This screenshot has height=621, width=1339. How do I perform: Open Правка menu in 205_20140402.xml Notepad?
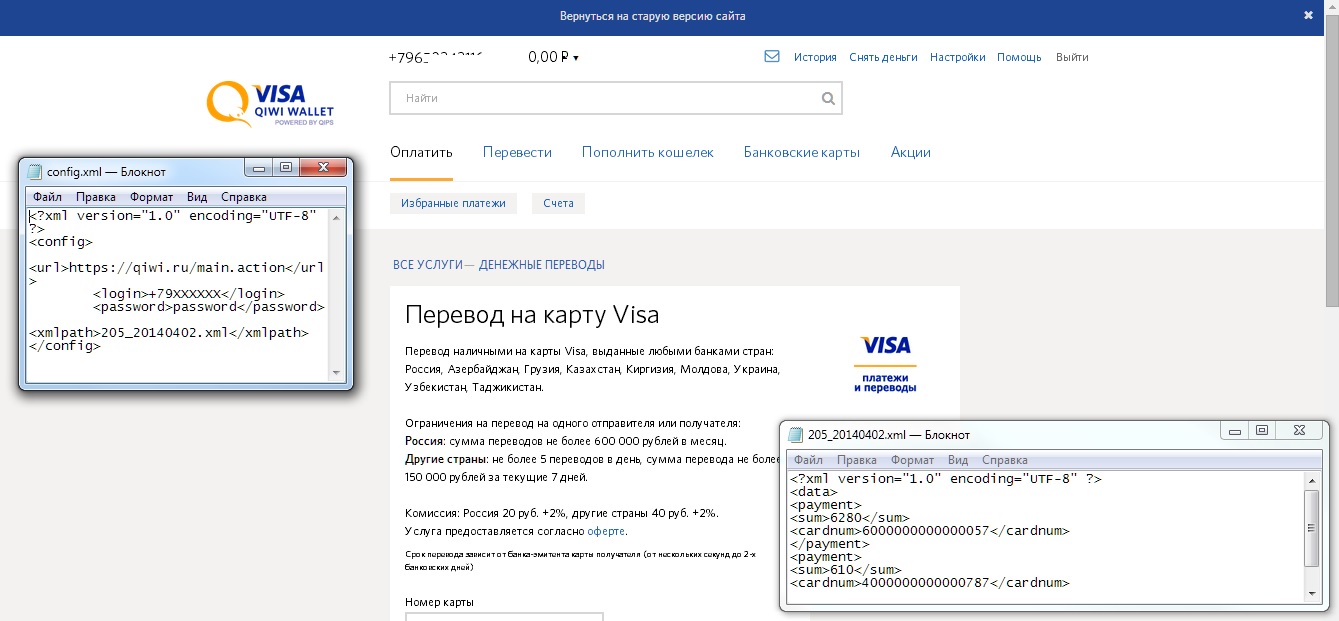coord(856,460)
